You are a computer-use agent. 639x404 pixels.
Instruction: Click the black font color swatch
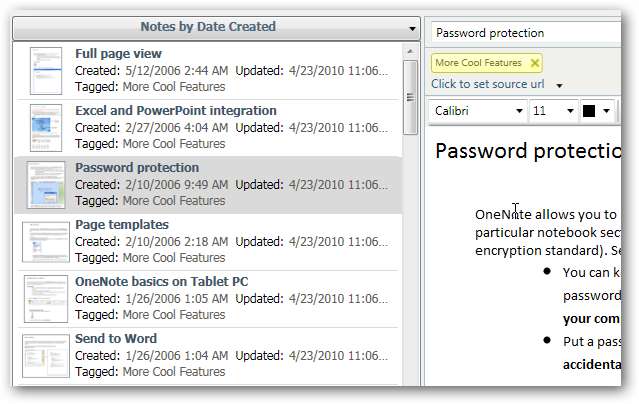coord(589,111)
